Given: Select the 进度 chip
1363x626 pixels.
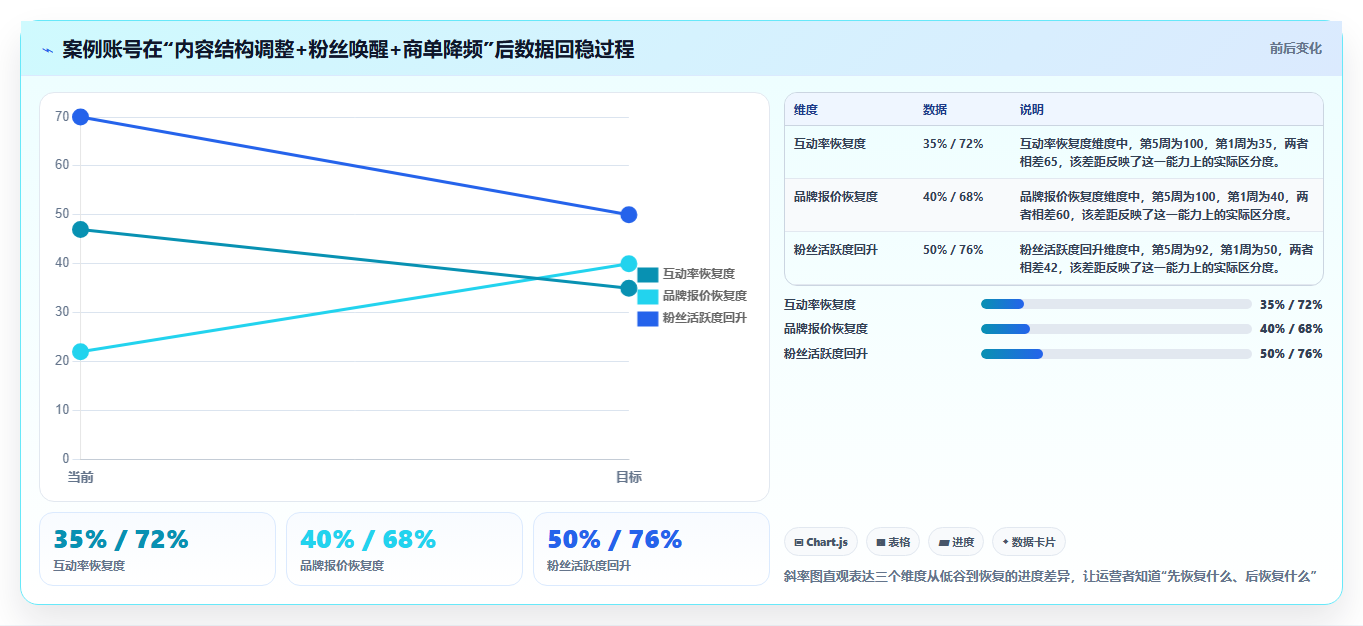Looking at the screenshot, I should coord(956,542).
